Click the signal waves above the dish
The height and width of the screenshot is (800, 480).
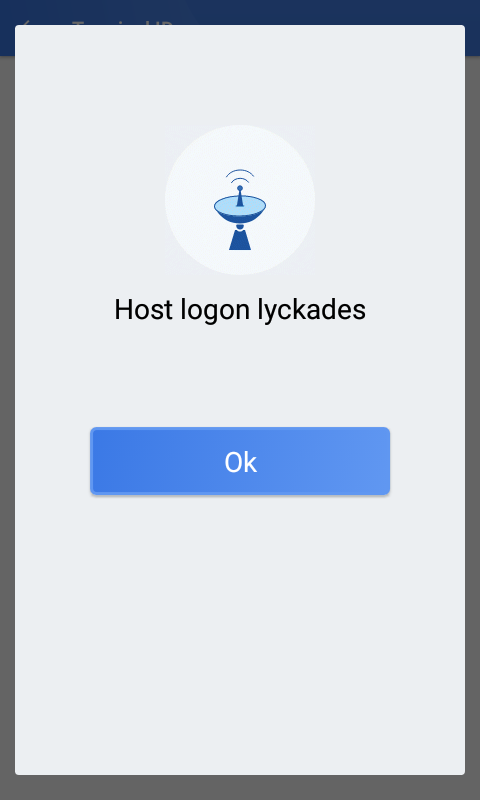coord(240,176)
